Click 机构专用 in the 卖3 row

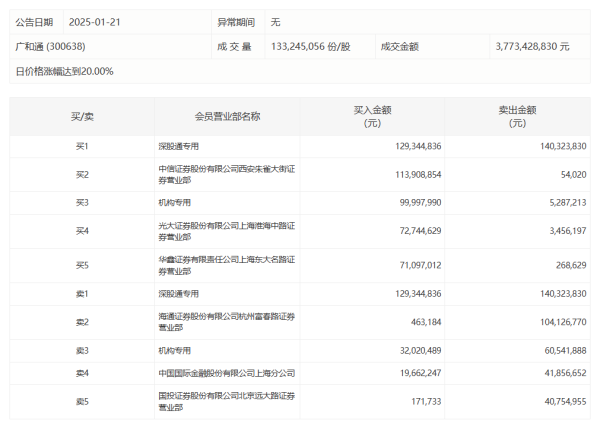(x=174, y=350)
